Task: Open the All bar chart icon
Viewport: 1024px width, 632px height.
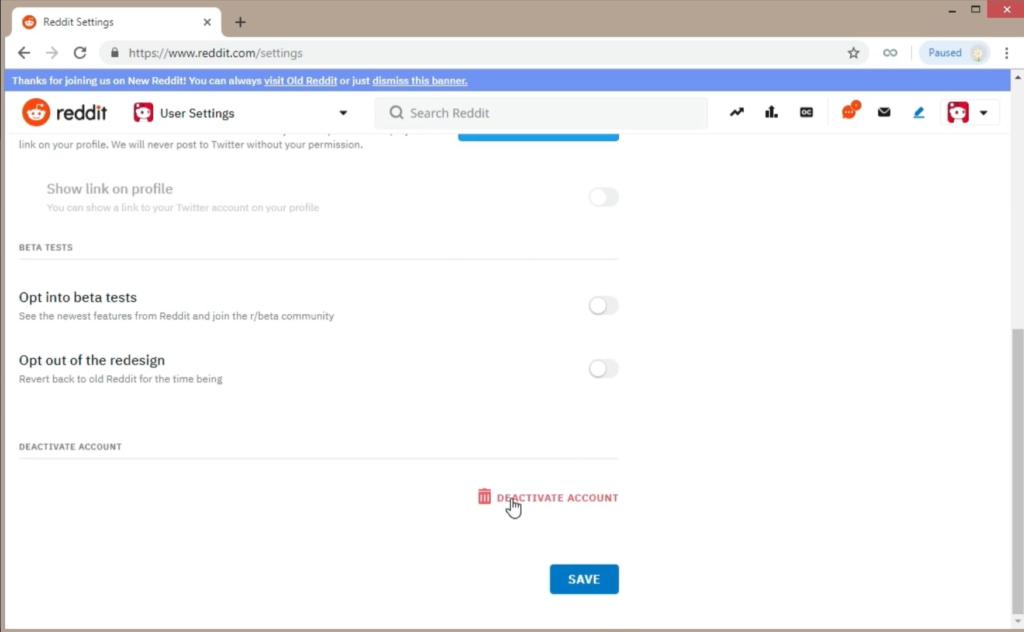Action: (x=771, y=112)
